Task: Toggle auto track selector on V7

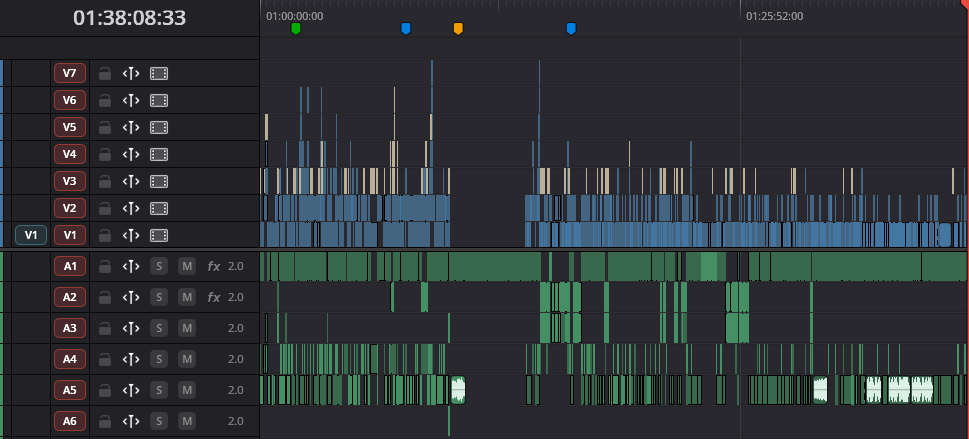Action: [131, 74]
